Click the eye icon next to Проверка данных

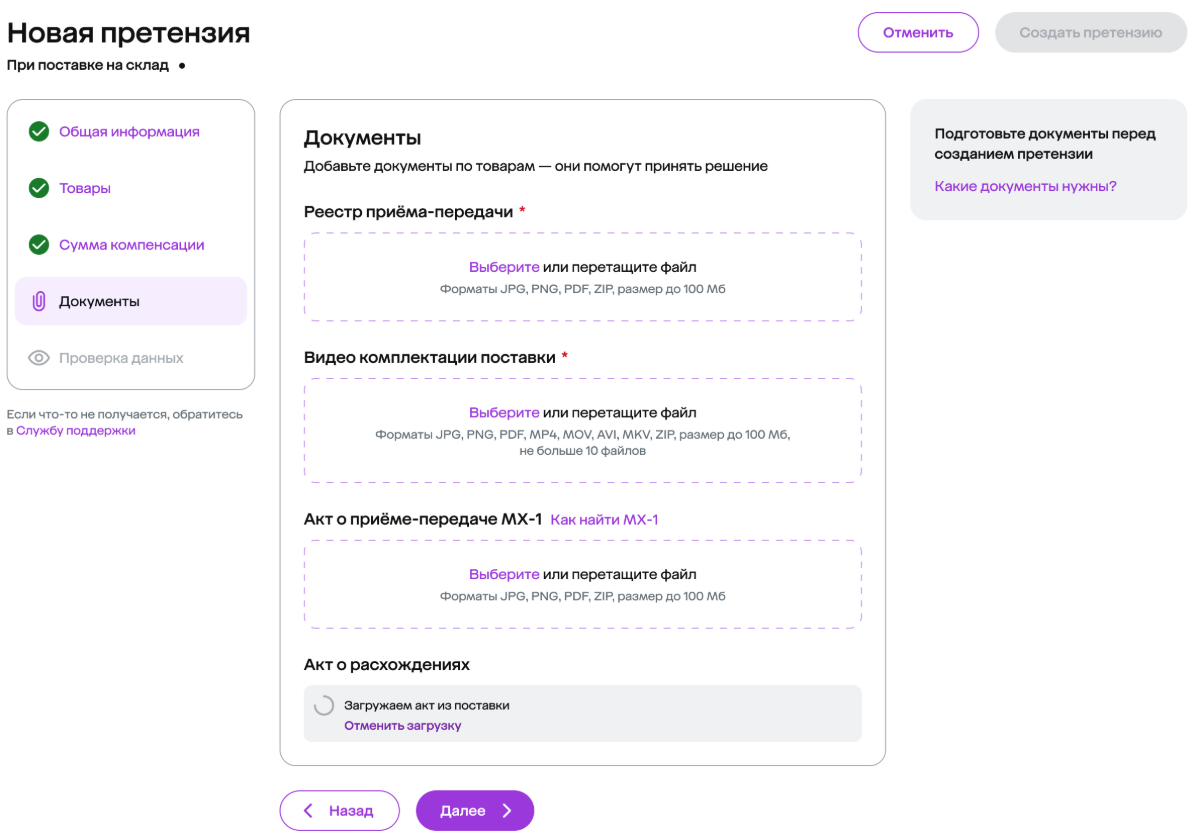(x=39, y=357)
